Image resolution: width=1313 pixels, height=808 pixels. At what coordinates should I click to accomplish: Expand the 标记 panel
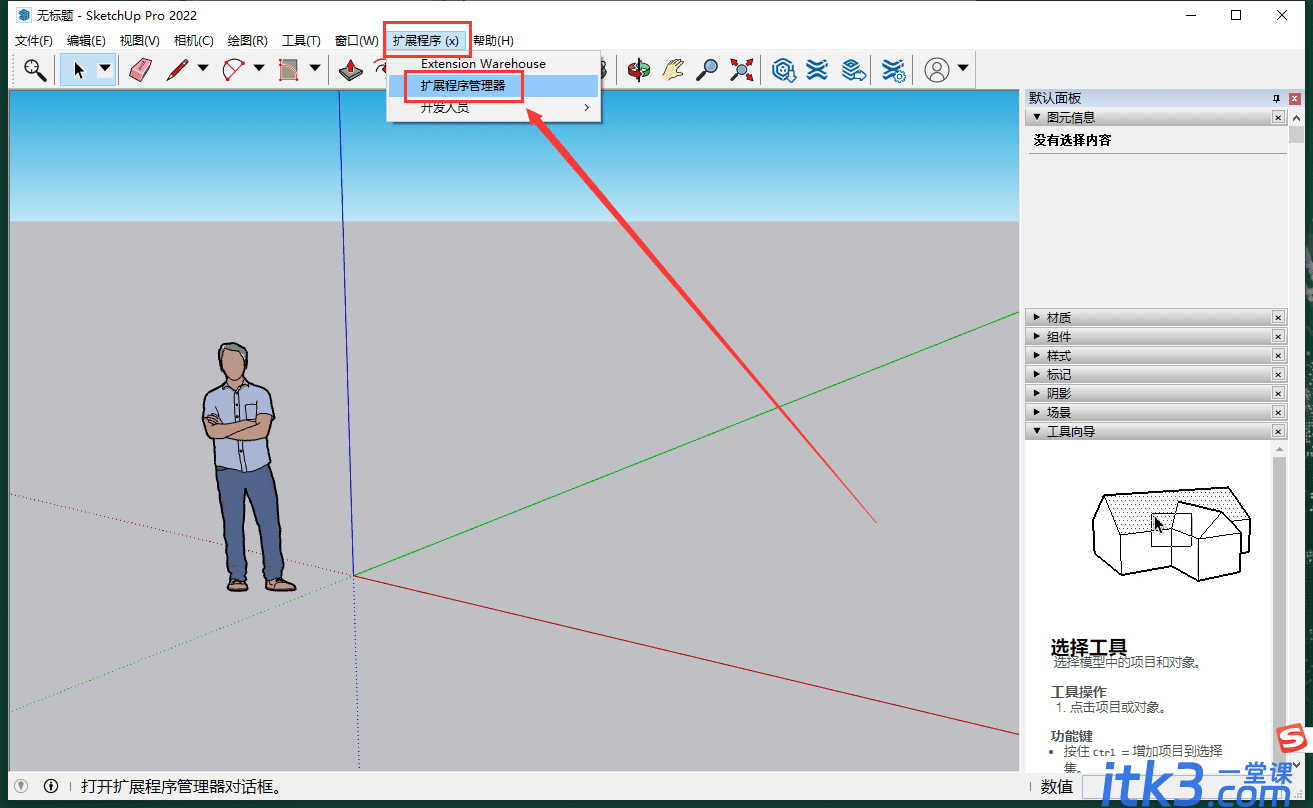point(1037,374)
